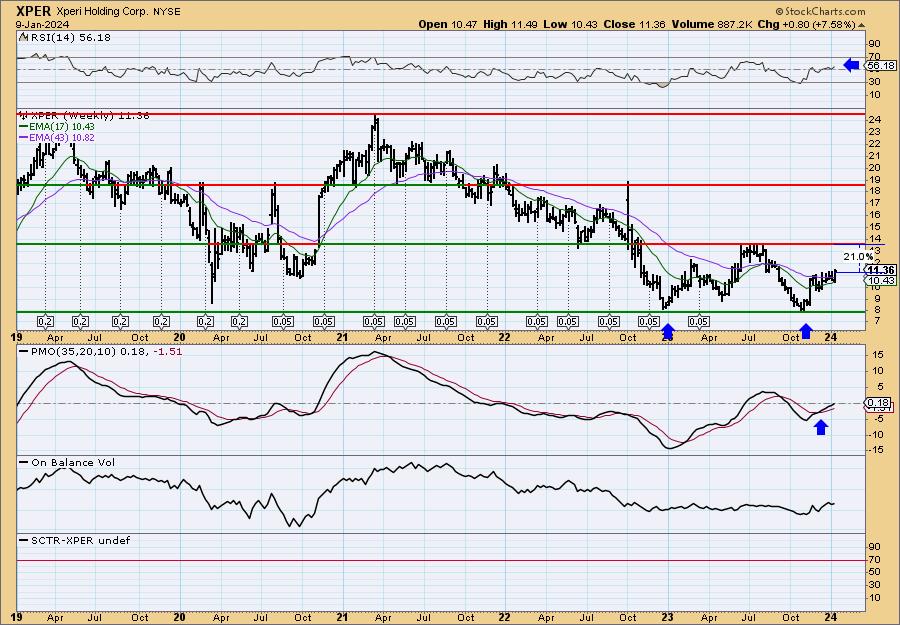Select the EMA(43) 10.82 legend entry
Image resolution: width=900 pixels, height=625 pixels.
coord(63,138)
